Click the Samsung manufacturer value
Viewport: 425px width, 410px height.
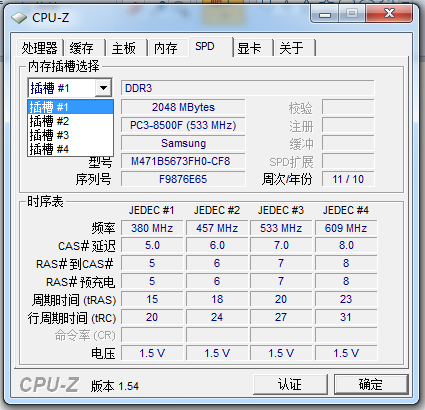[x=183, y=143]
